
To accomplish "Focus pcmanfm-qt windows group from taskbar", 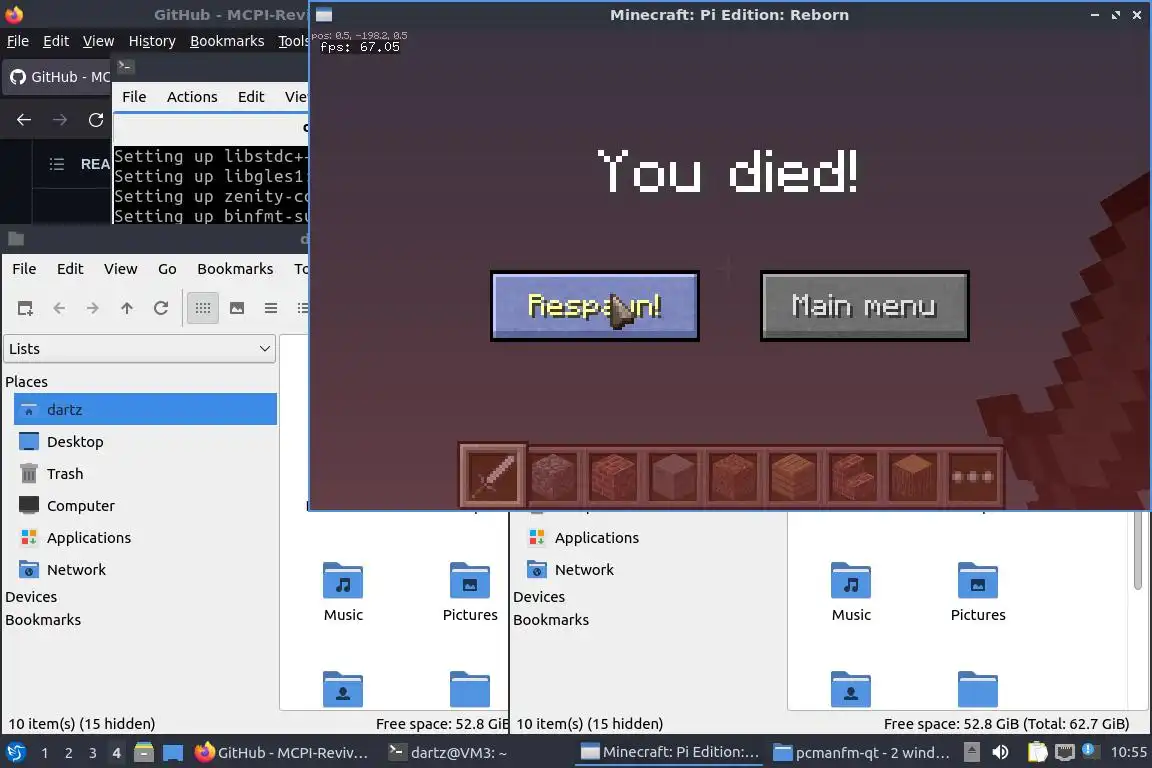I will (862, 753).
